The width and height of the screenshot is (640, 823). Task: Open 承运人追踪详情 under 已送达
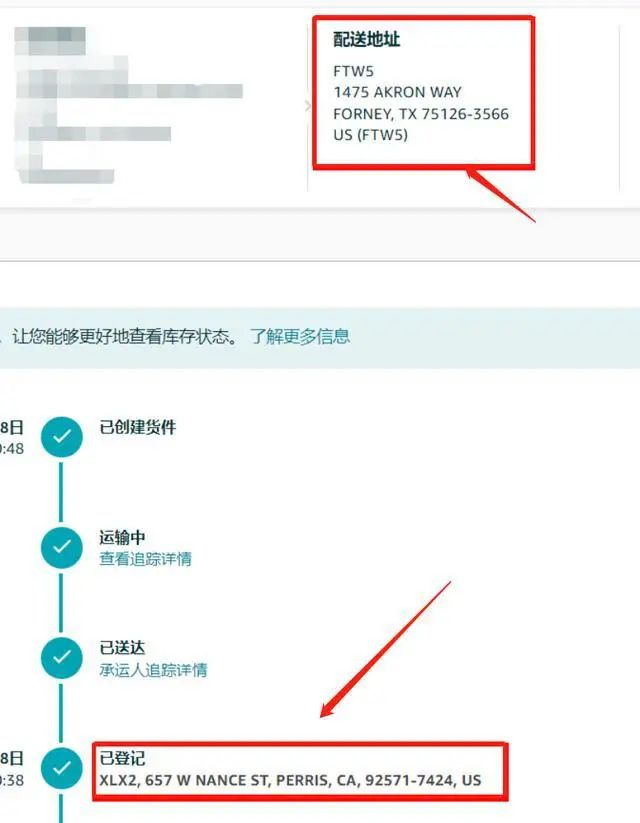coord(153,670)
